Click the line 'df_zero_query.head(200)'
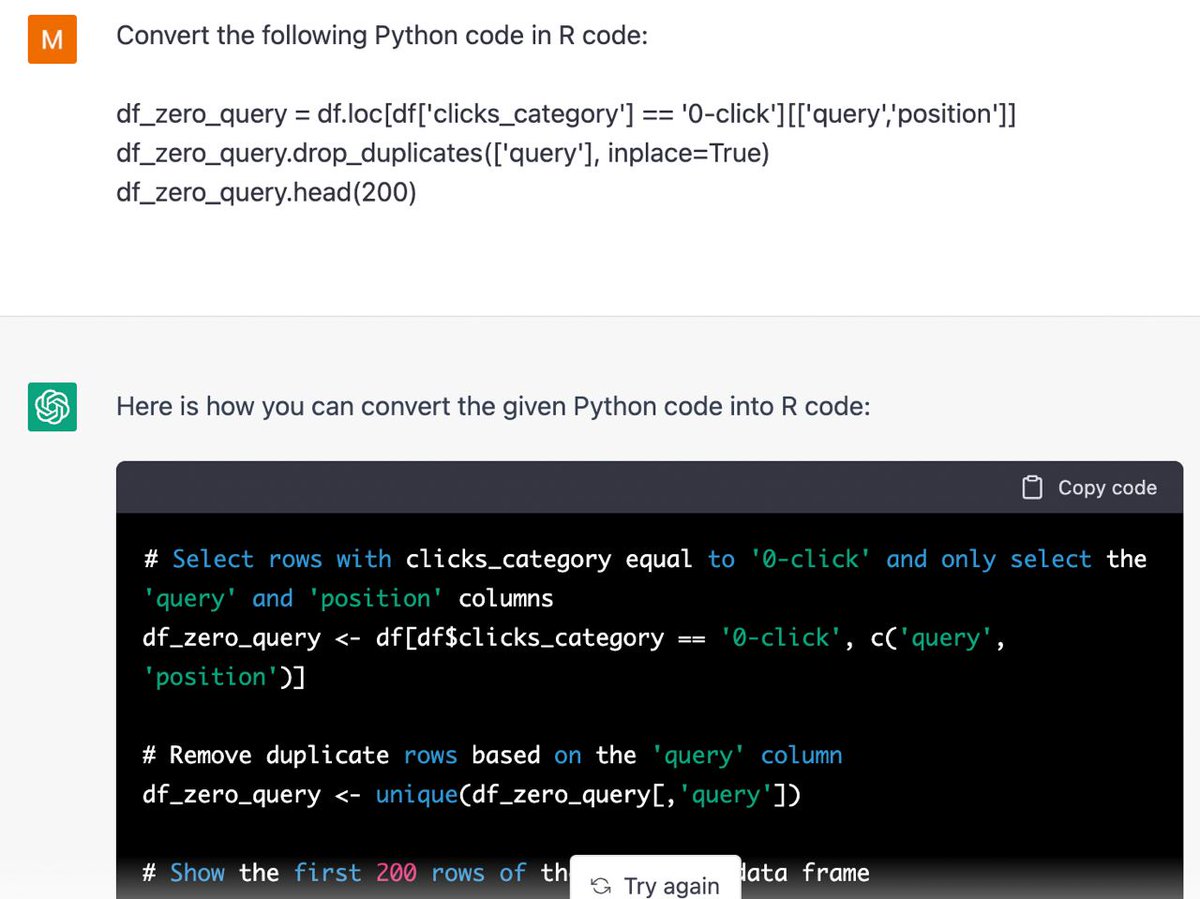 (x=266, y=192)
